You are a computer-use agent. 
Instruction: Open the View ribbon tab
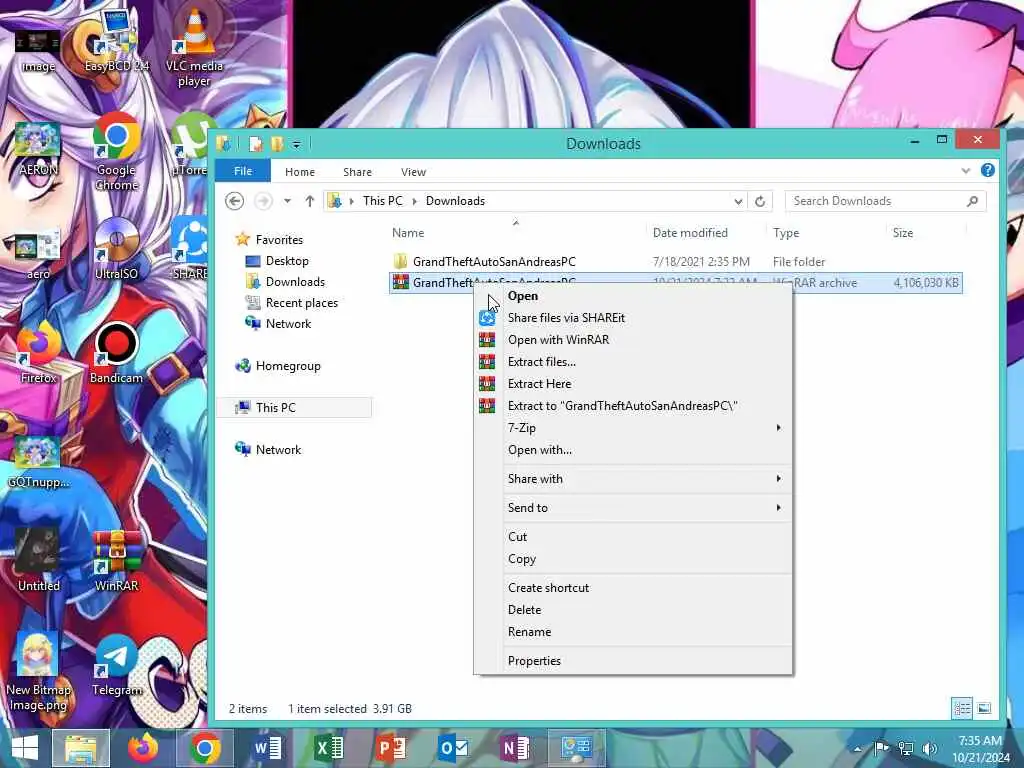pyautogui.click(x=413, y=172)
